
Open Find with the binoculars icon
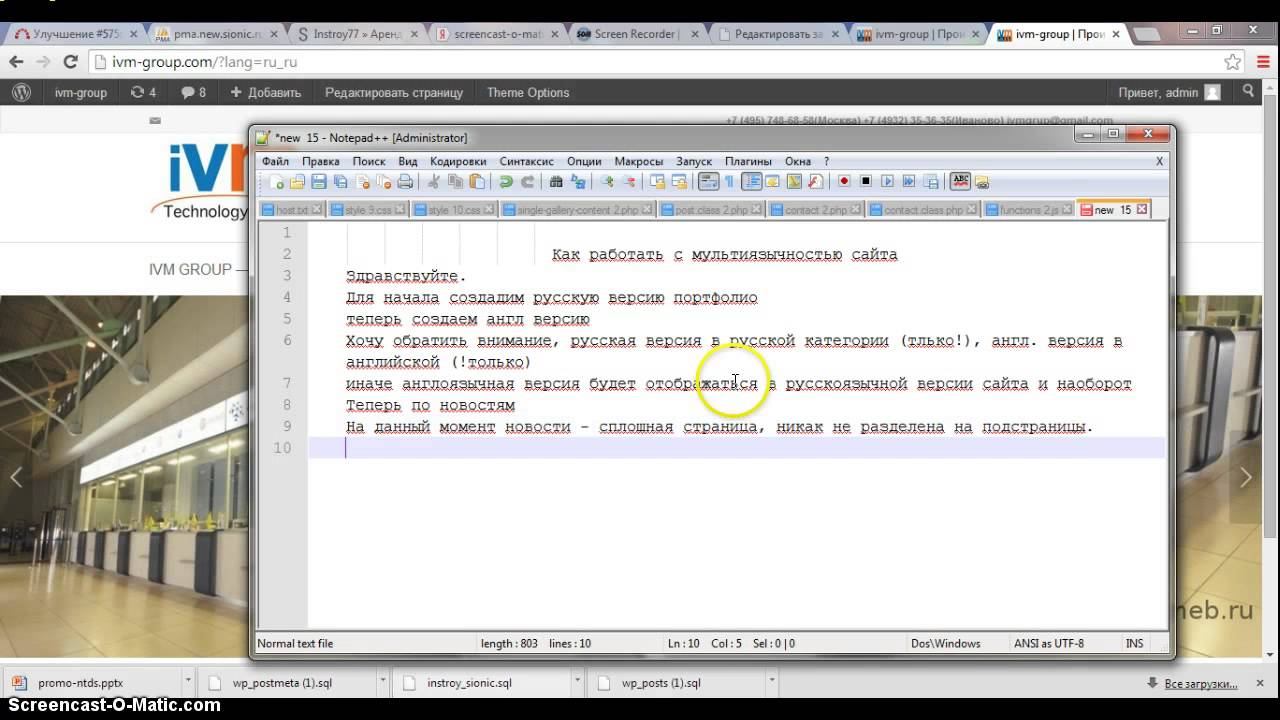click(x=556, y=182)
